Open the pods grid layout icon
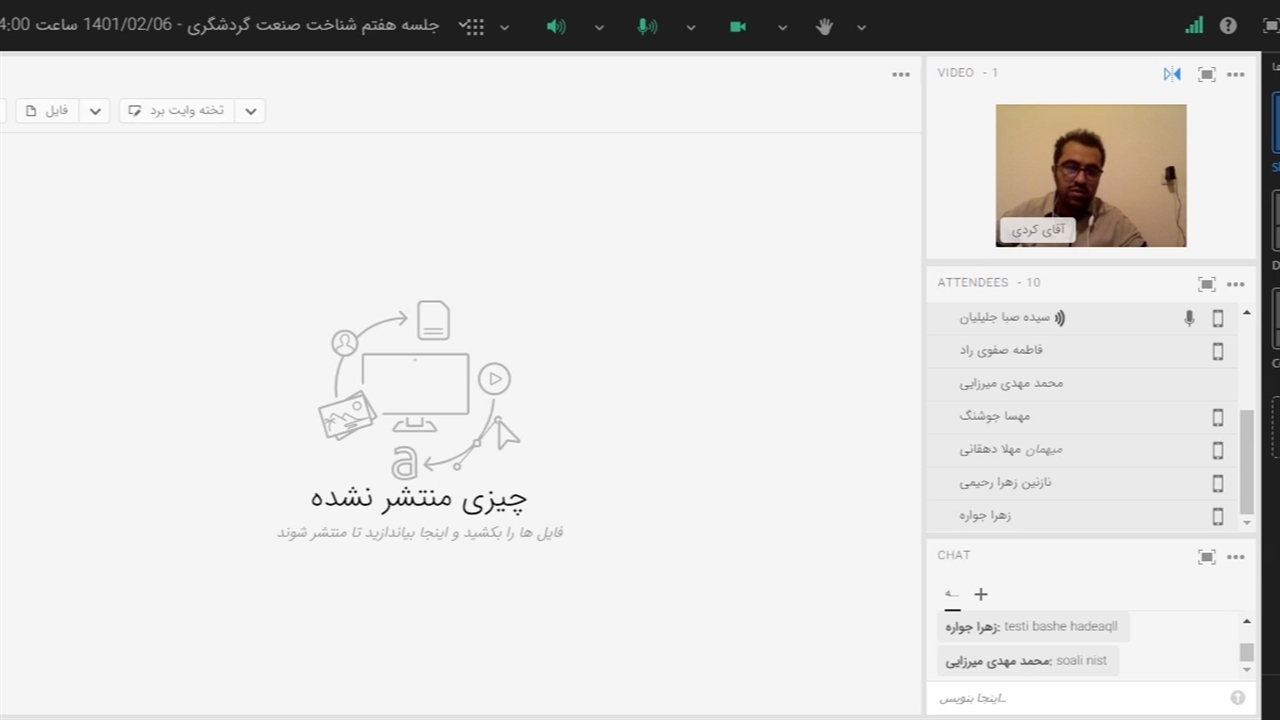 click(x=474, y=27)
